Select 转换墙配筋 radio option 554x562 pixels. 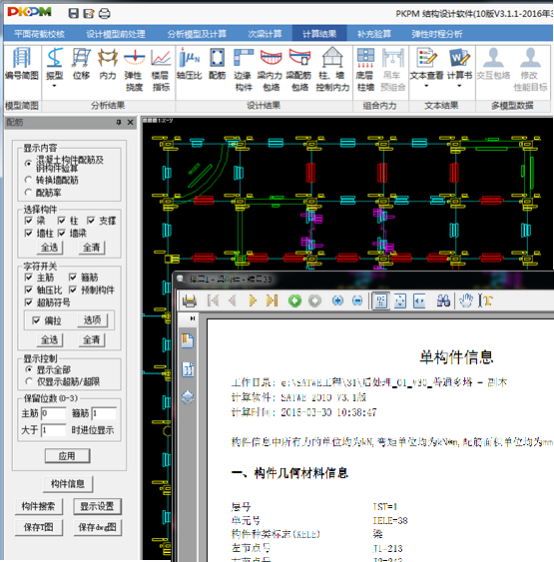click(28, 180)
